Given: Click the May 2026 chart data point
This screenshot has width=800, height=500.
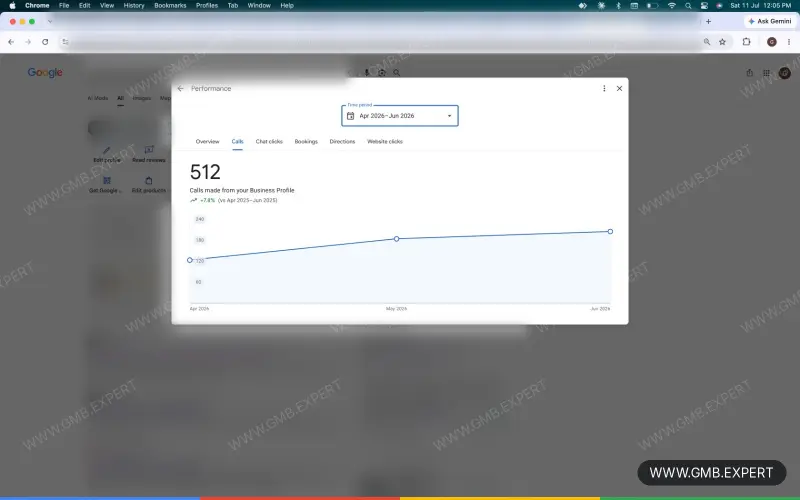Looking at the screenshot, I should (396, 239).
